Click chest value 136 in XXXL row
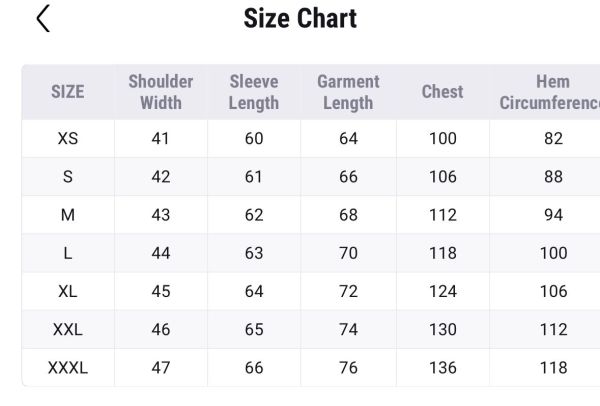The height and width of the screenshot is (406, 600). pyautogui.click(x=442, y=367)
